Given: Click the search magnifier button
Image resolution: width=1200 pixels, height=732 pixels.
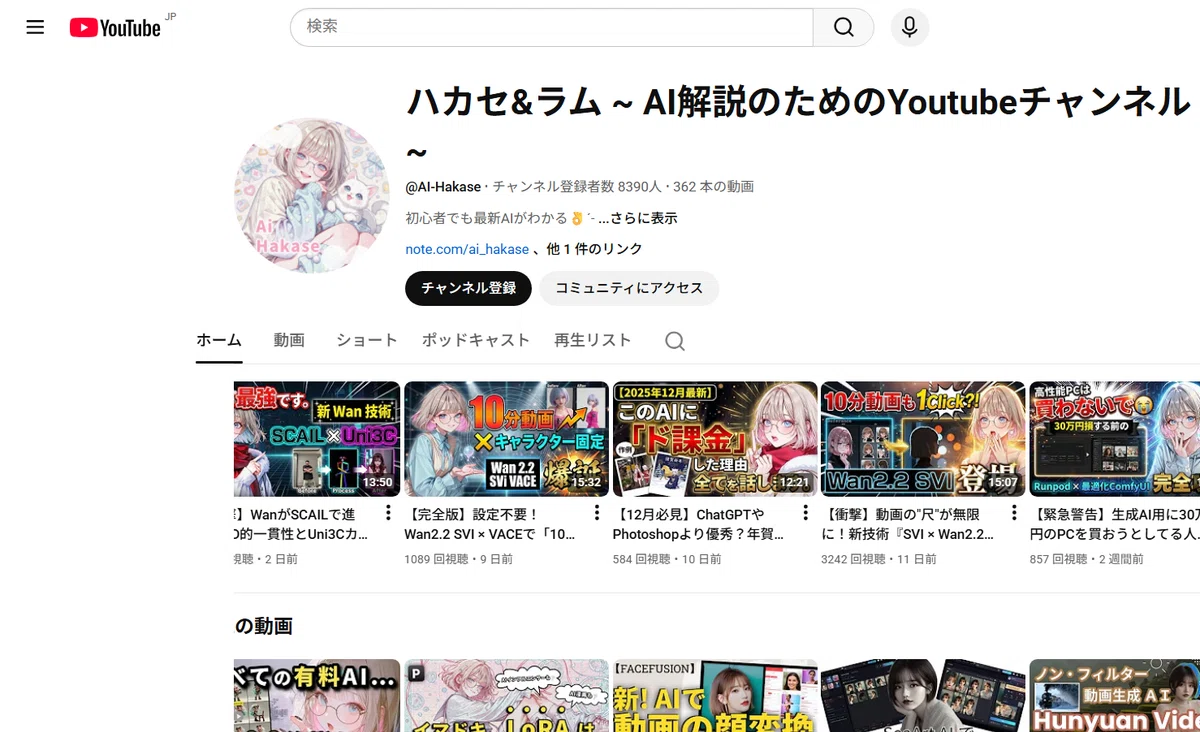Looking at the screenshot, I should click(844, 27).
